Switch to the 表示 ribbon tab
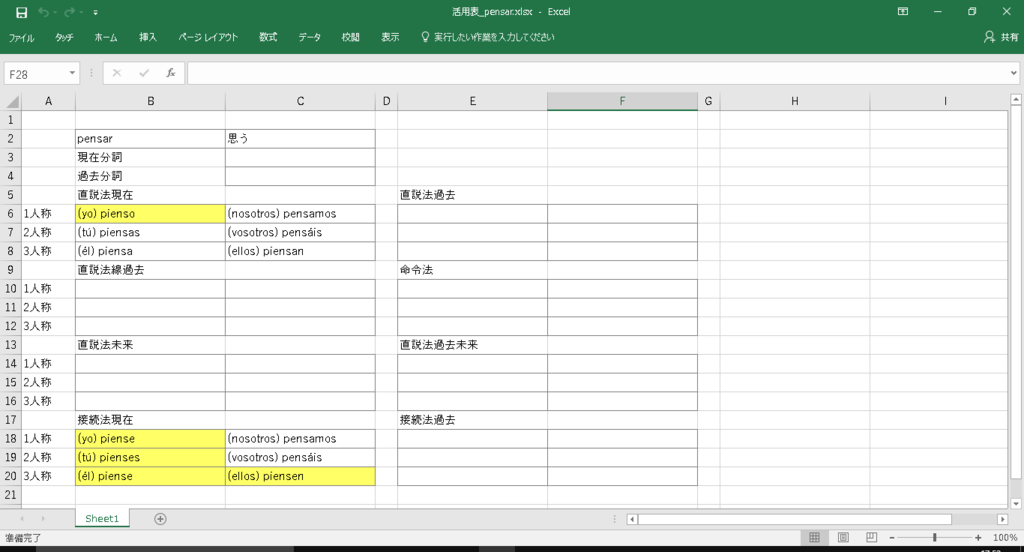Viewport: 1024px width, 552px height. click(x=391, y=37)
